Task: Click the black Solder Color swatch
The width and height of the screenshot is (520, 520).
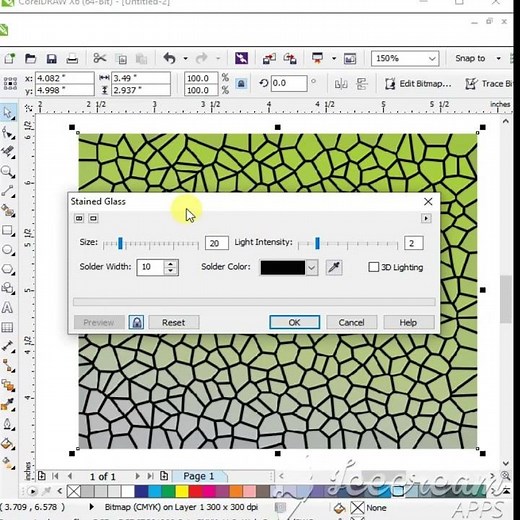Action: [x=283, y=268]
